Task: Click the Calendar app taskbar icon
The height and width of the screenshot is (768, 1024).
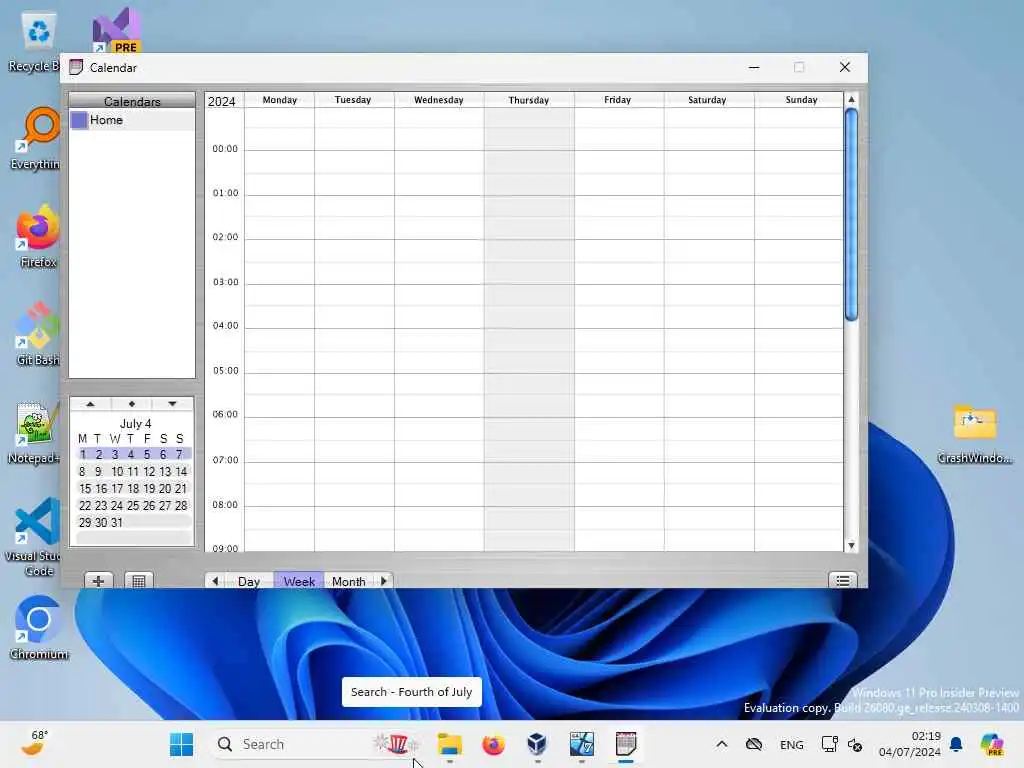Action: point(626,744)
